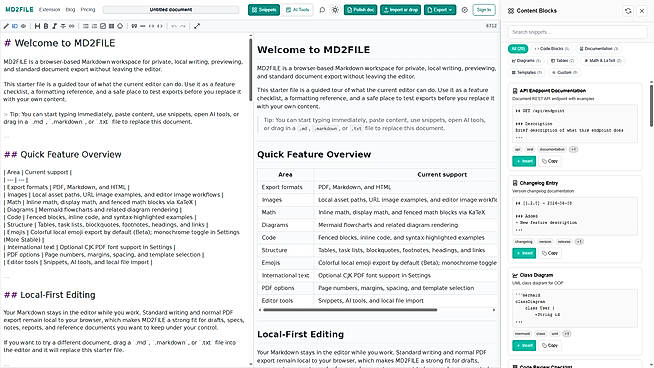Expand extra tags on Class Diagram

(566, 334)
